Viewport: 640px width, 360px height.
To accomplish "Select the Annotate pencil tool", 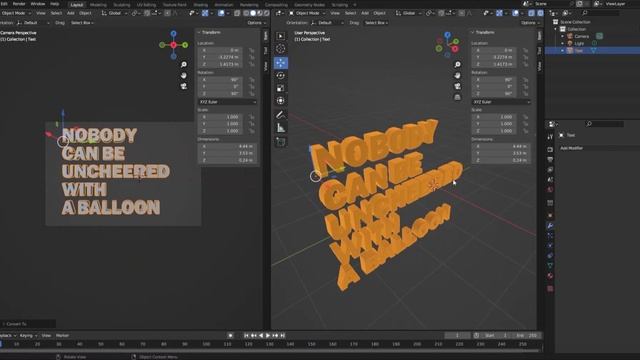I will pyautogui.click(x=280, y=115).
